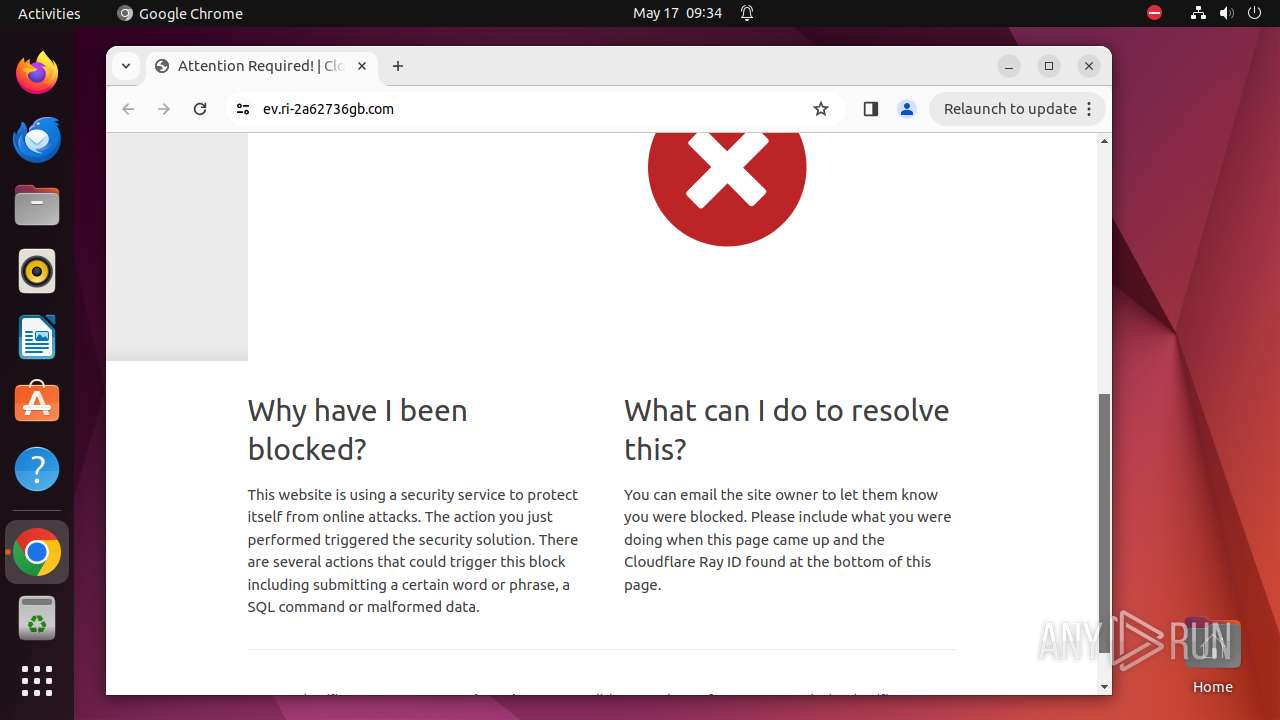
Task: Open the Help icon in dock
Action: tap(37, 469)
